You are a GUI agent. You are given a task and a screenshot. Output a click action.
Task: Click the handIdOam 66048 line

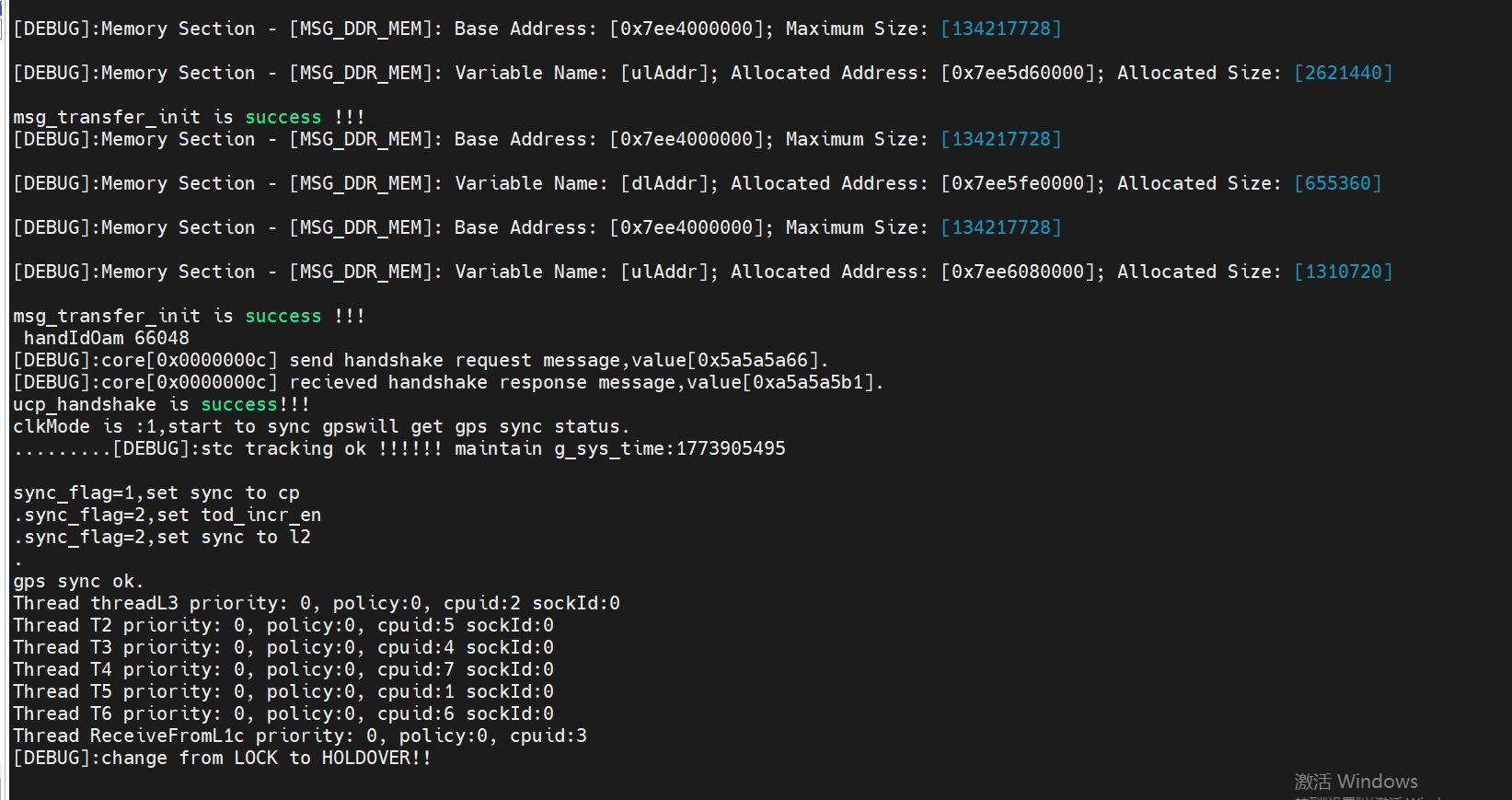[106, 338]
